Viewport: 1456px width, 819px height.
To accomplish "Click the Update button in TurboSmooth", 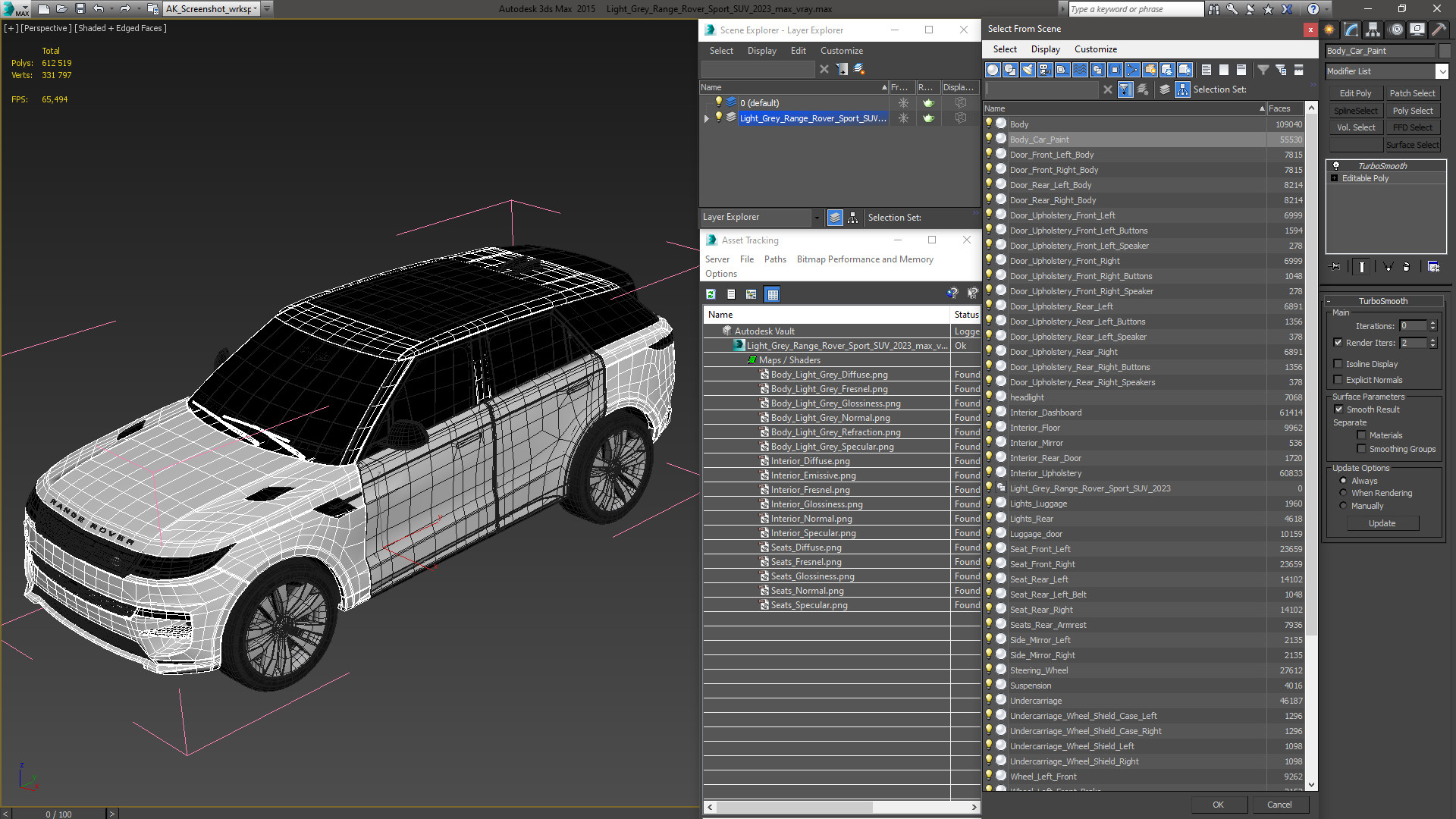I will point(1382,523).
